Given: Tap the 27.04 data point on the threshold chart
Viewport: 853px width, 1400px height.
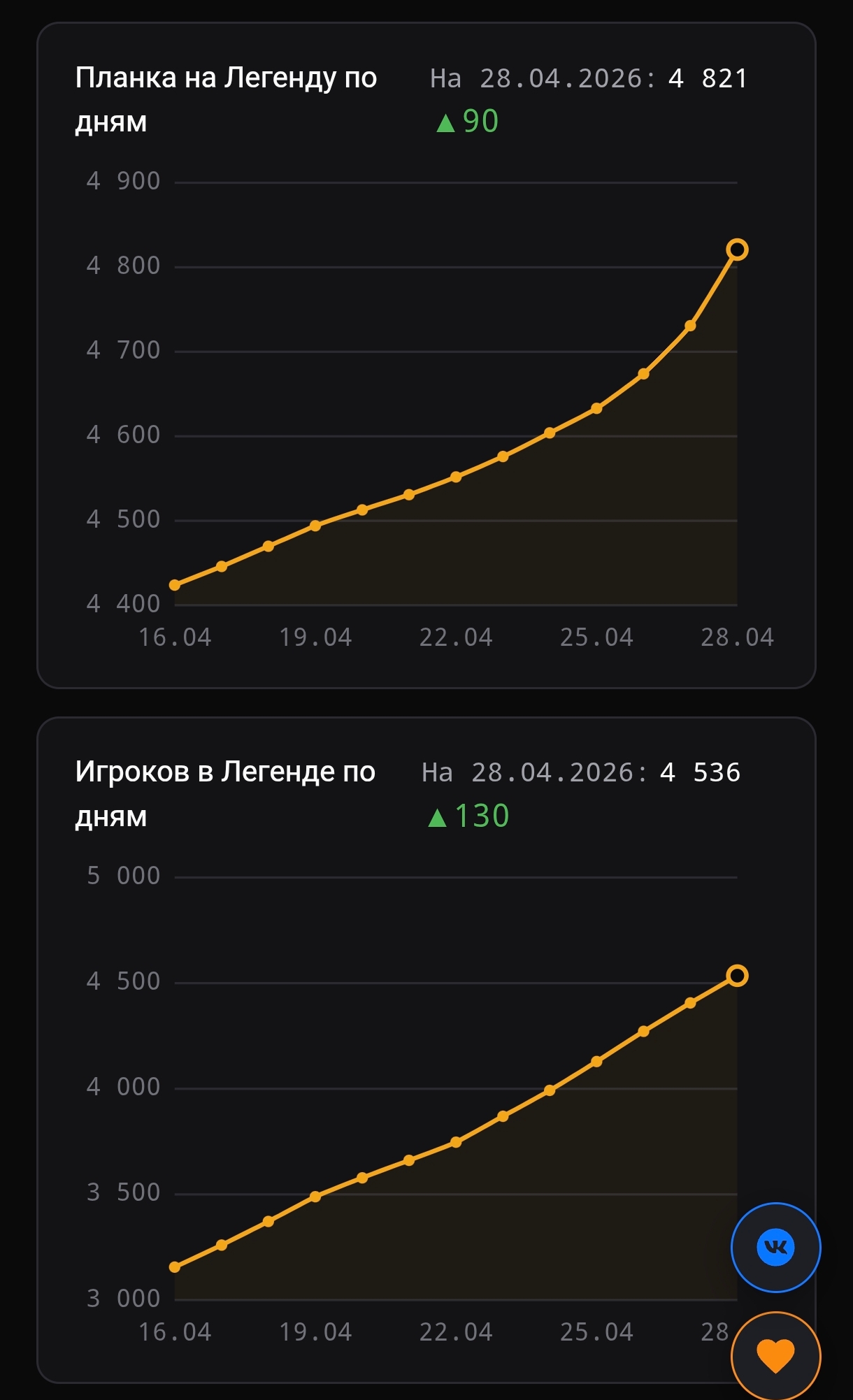Looking at the screenshot, I should [690, 326].
